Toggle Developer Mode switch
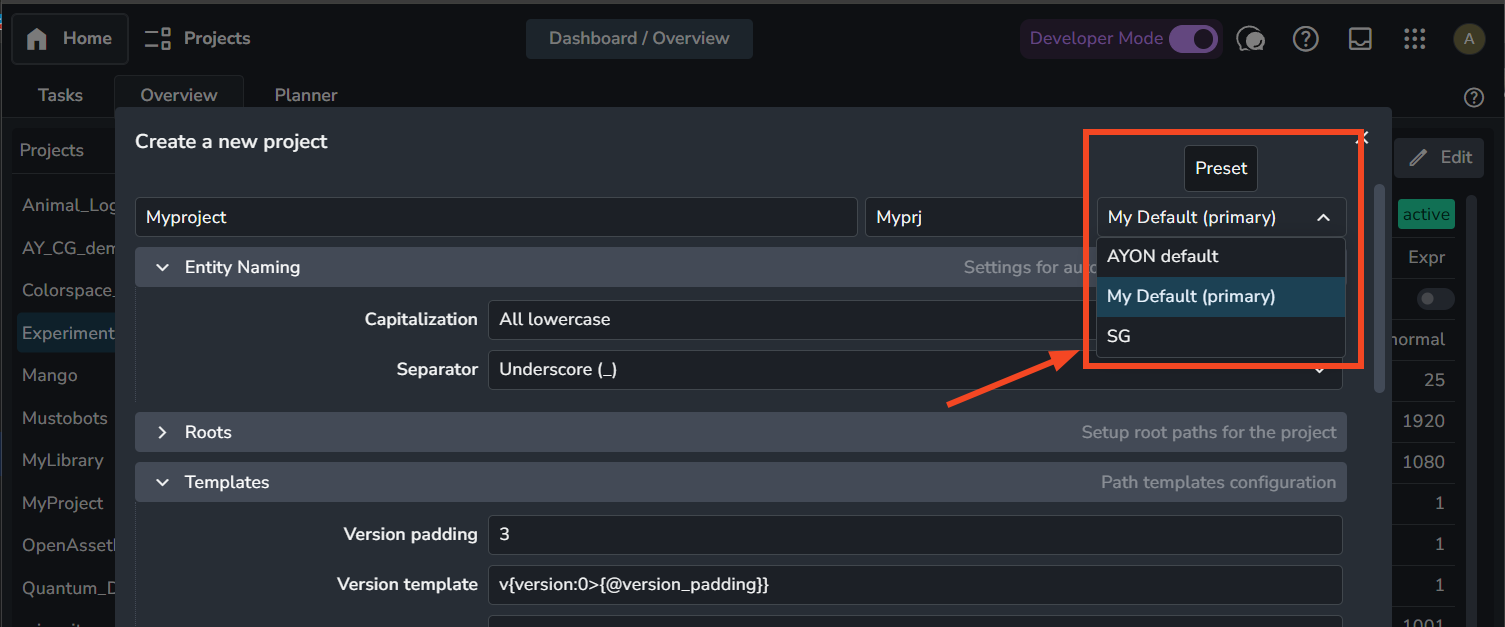Screen dimensions: 1505x627 point(1192,39)
